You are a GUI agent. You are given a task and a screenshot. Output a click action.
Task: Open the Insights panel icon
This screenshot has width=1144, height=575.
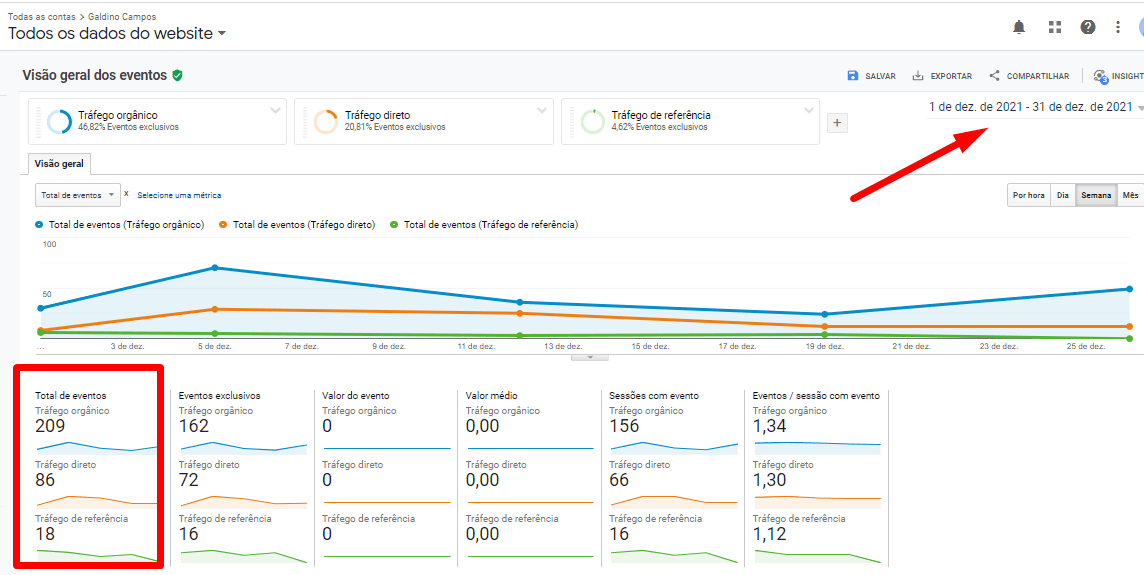click(x=1101, y=76)
